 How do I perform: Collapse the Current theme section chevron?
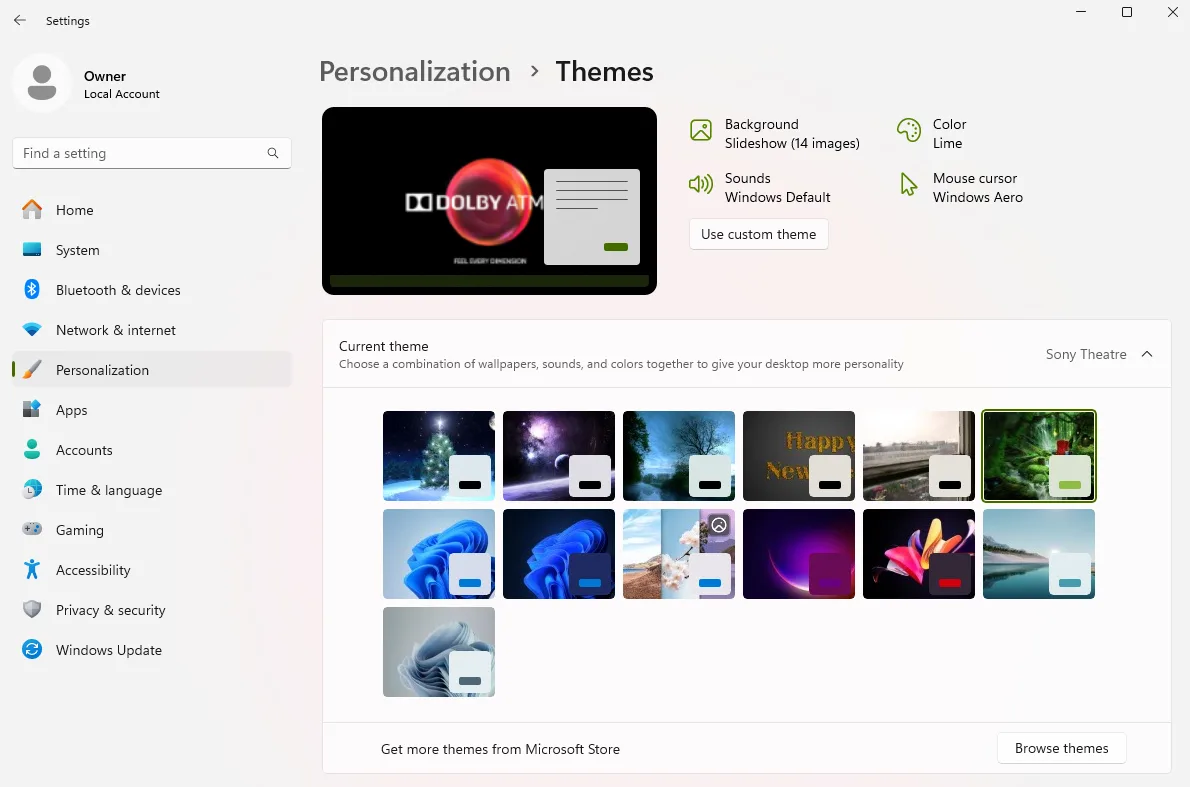(x=1147, y=354)
